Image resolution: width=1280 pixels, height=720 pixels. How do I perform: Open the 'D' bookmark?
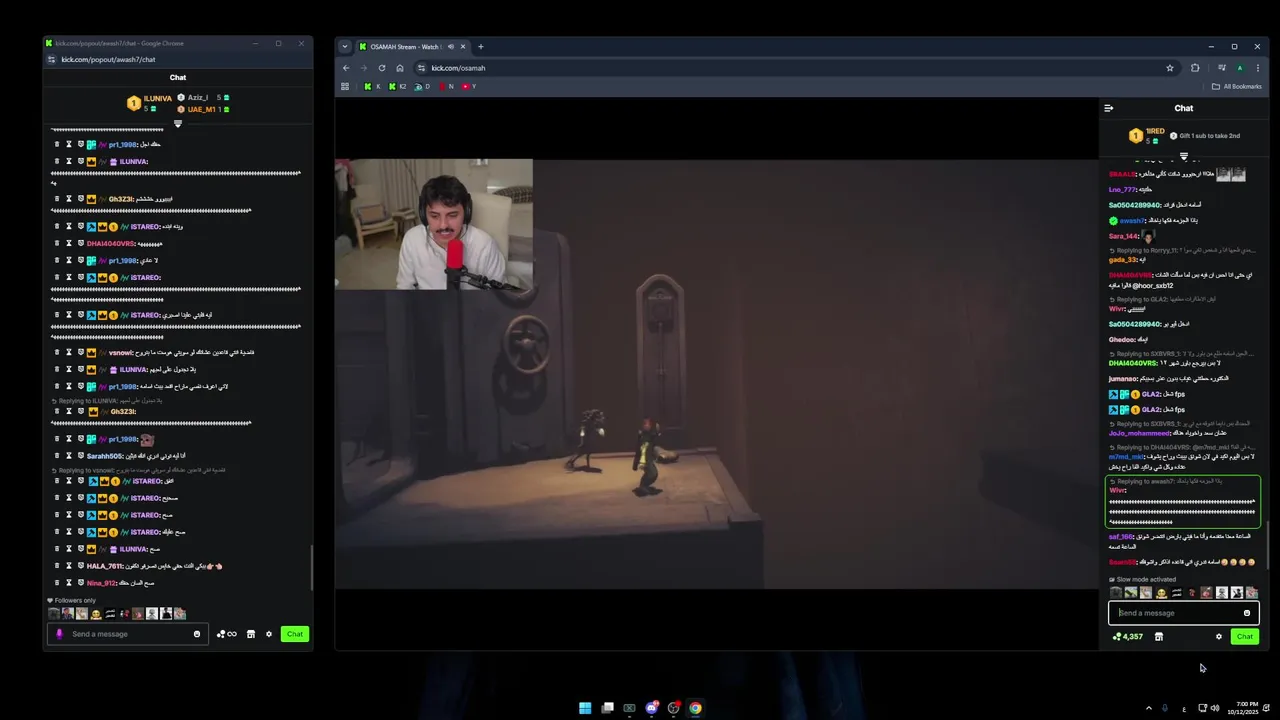[422, 87]
